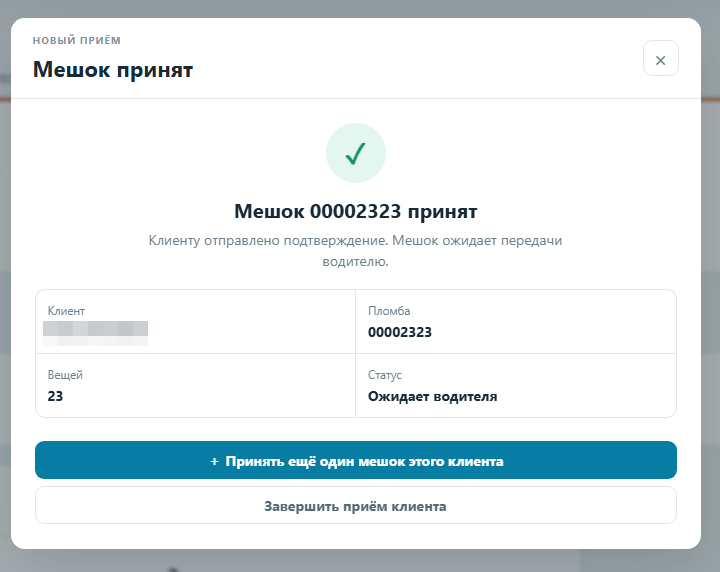Close the dialog with the X button
The height and width of the screenshot is (572, 720).
point(660,58)
